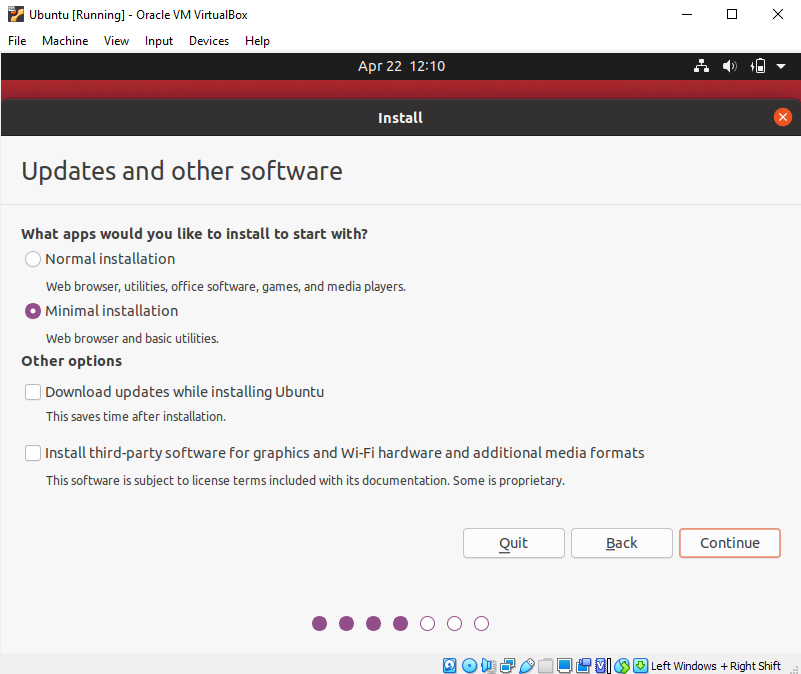Click the virtualization CPU chip icon in status bar
This screenshot has width=801, height=674.
pyautogui.click(x=602, y=665)
